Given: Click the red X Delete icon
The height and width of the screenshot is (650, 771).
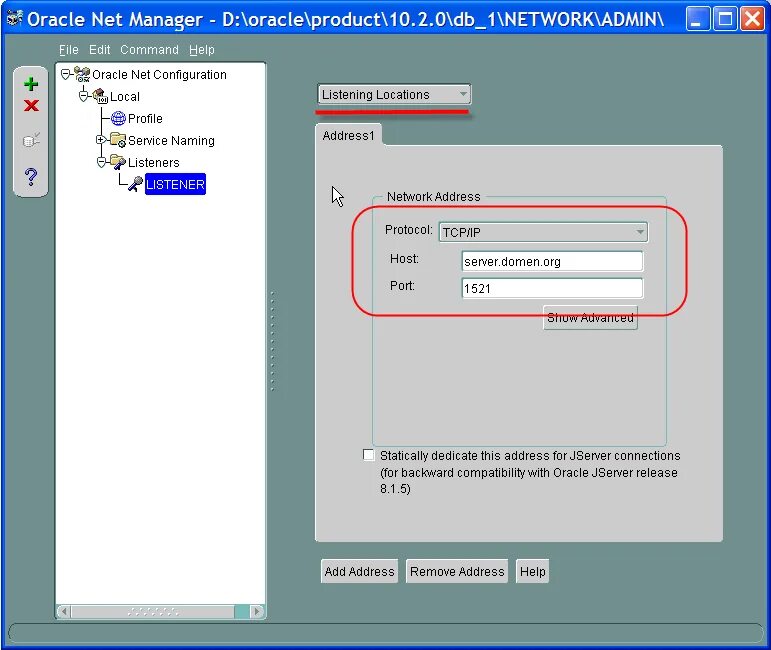Looking at the screenshot, I should point(31,105).
